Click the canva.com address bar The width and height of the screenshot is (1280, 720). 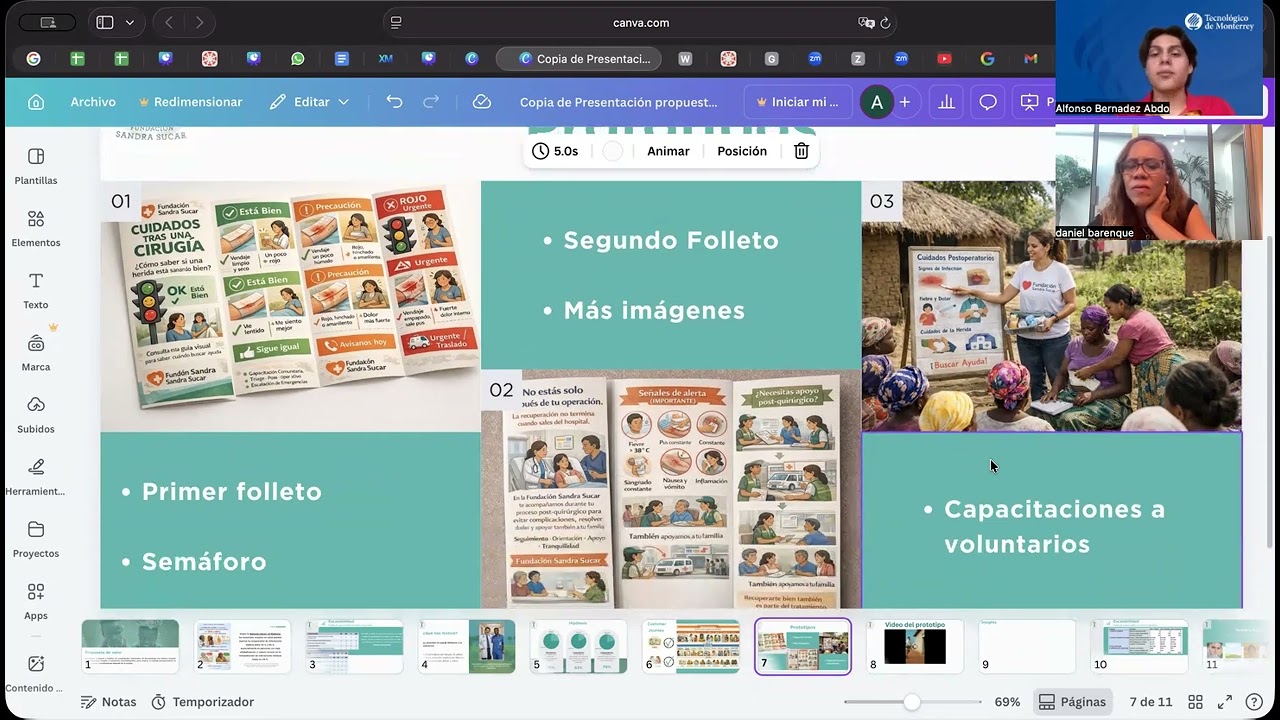(641, 23)
